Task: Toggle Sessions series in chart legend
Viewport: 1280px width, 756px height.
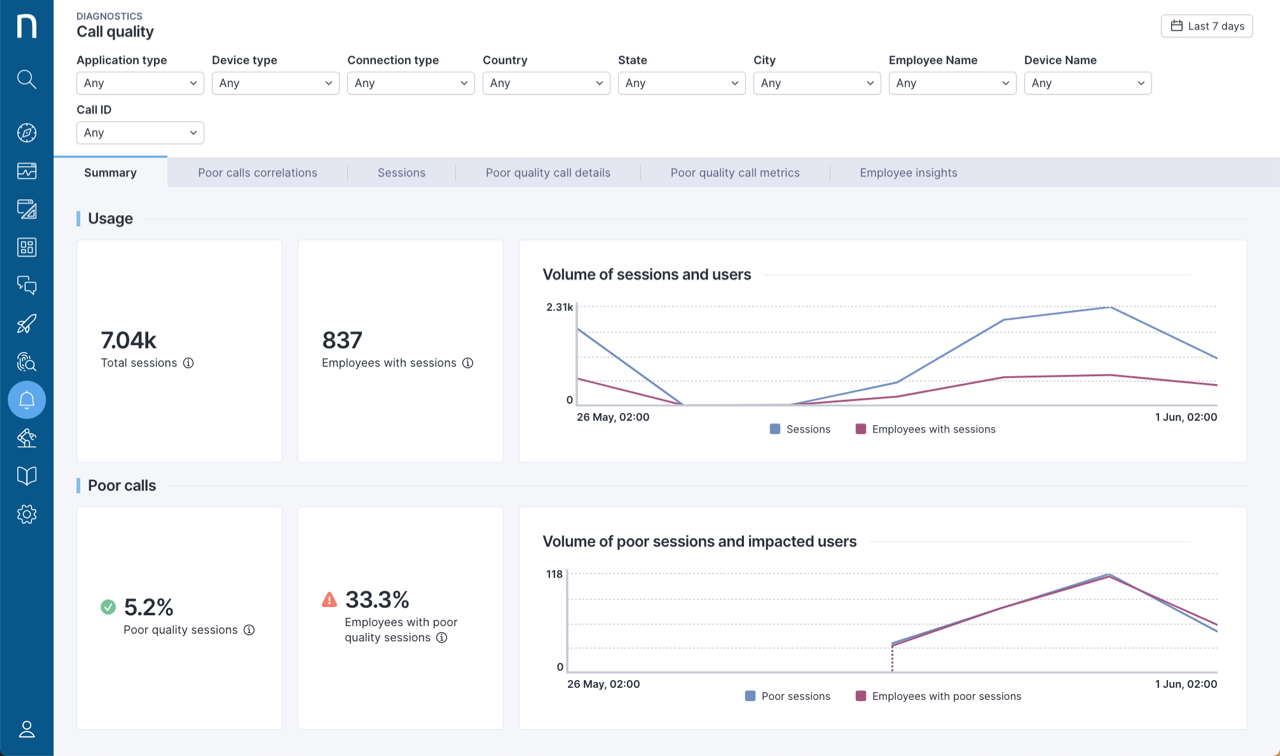Action: tap(800, 429)
